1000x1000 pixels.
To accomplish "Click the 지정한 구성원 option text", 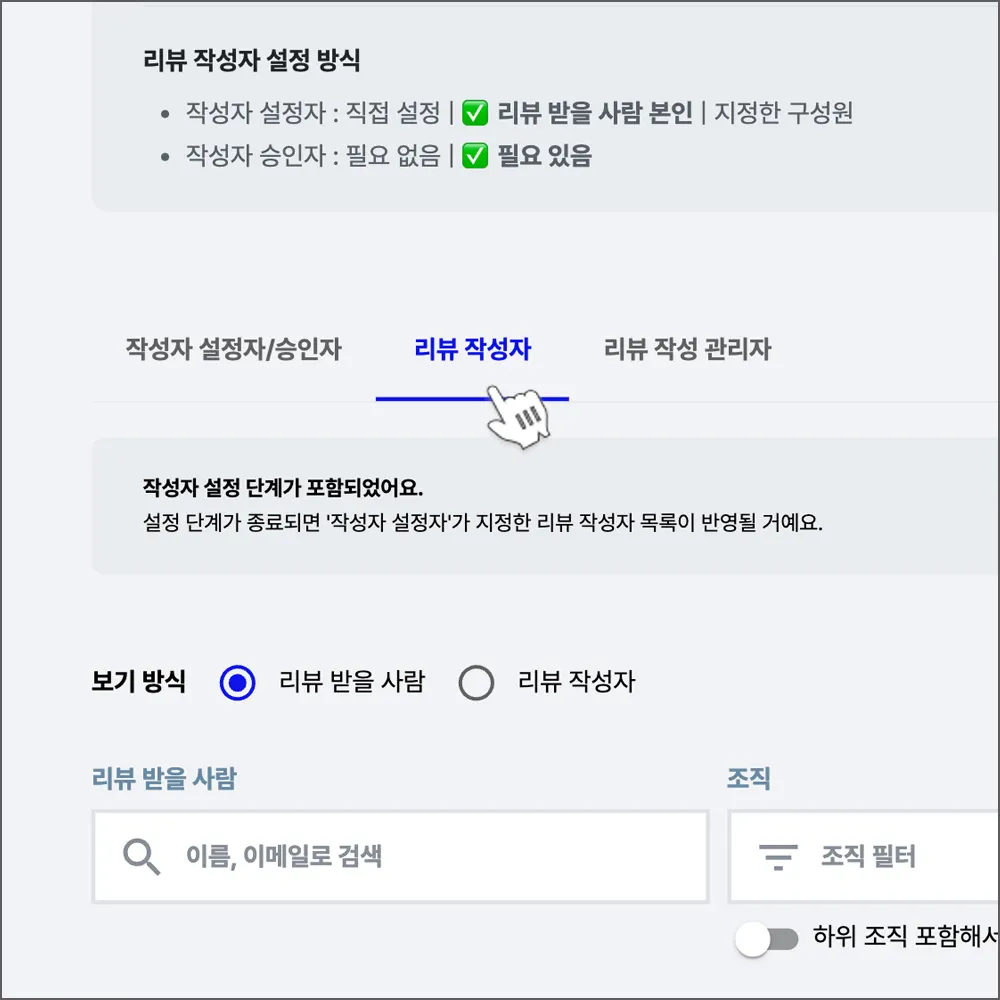I will click(x=783, y=113).
